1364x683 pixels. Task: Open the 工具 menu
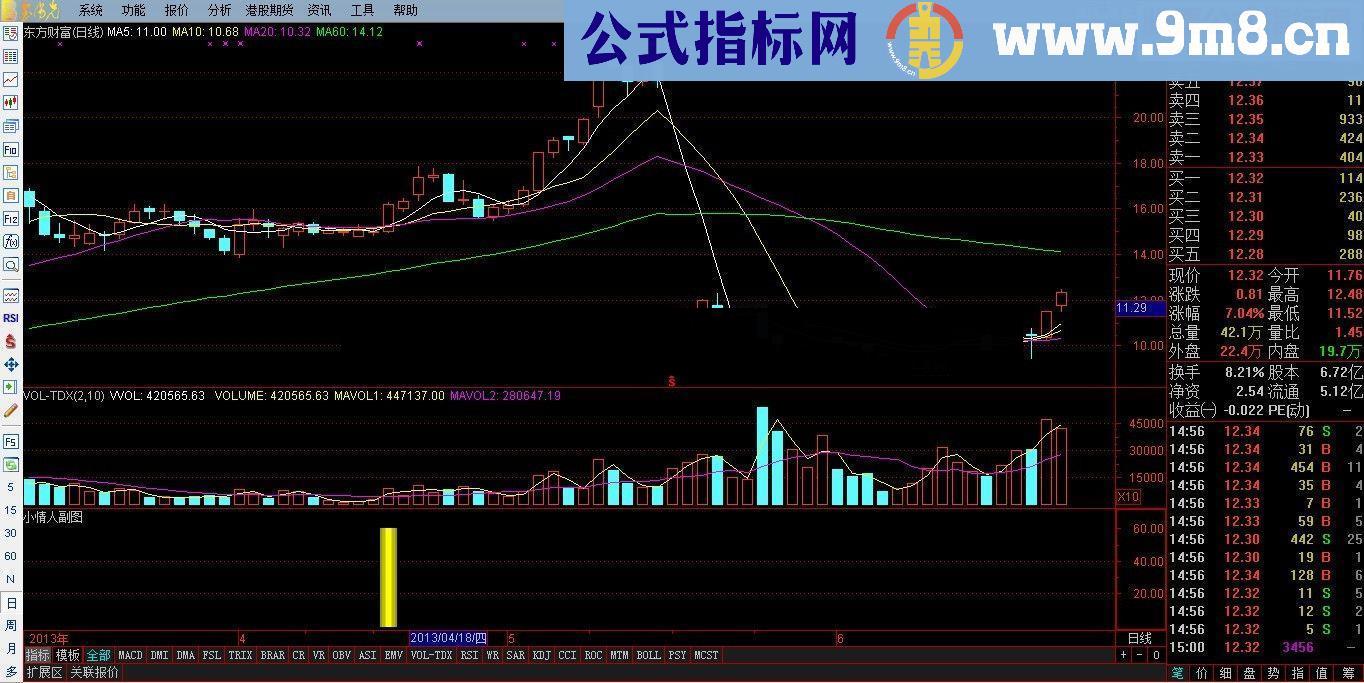pos(362,10)
